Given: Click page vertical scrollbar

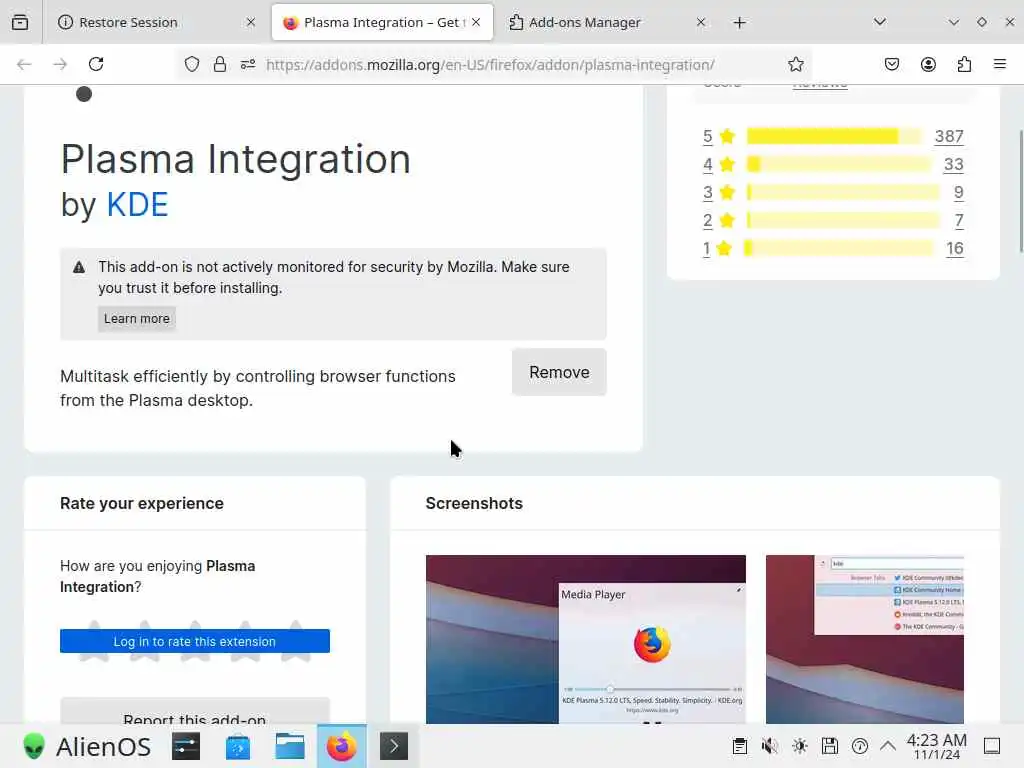Looking at the screenshot, I should [1020, 191].
